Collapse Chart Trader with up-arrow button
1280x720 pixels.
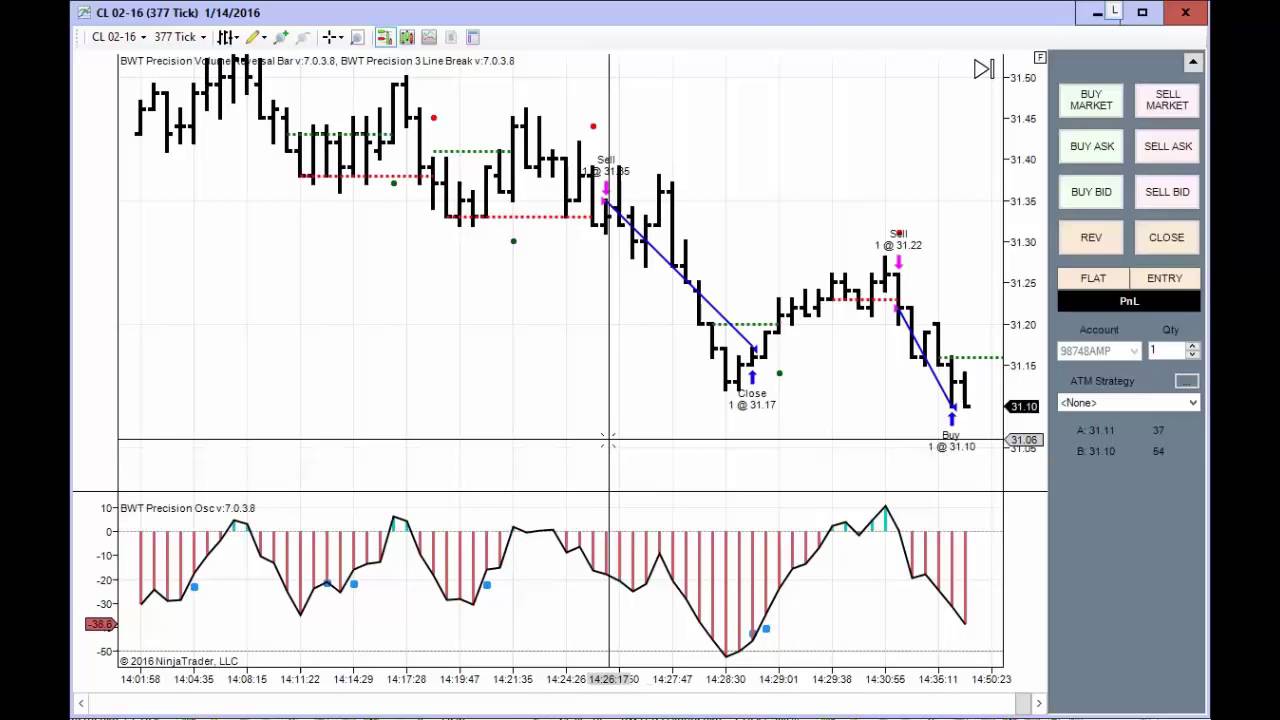pyautogui.click(x=1193, y=62)
